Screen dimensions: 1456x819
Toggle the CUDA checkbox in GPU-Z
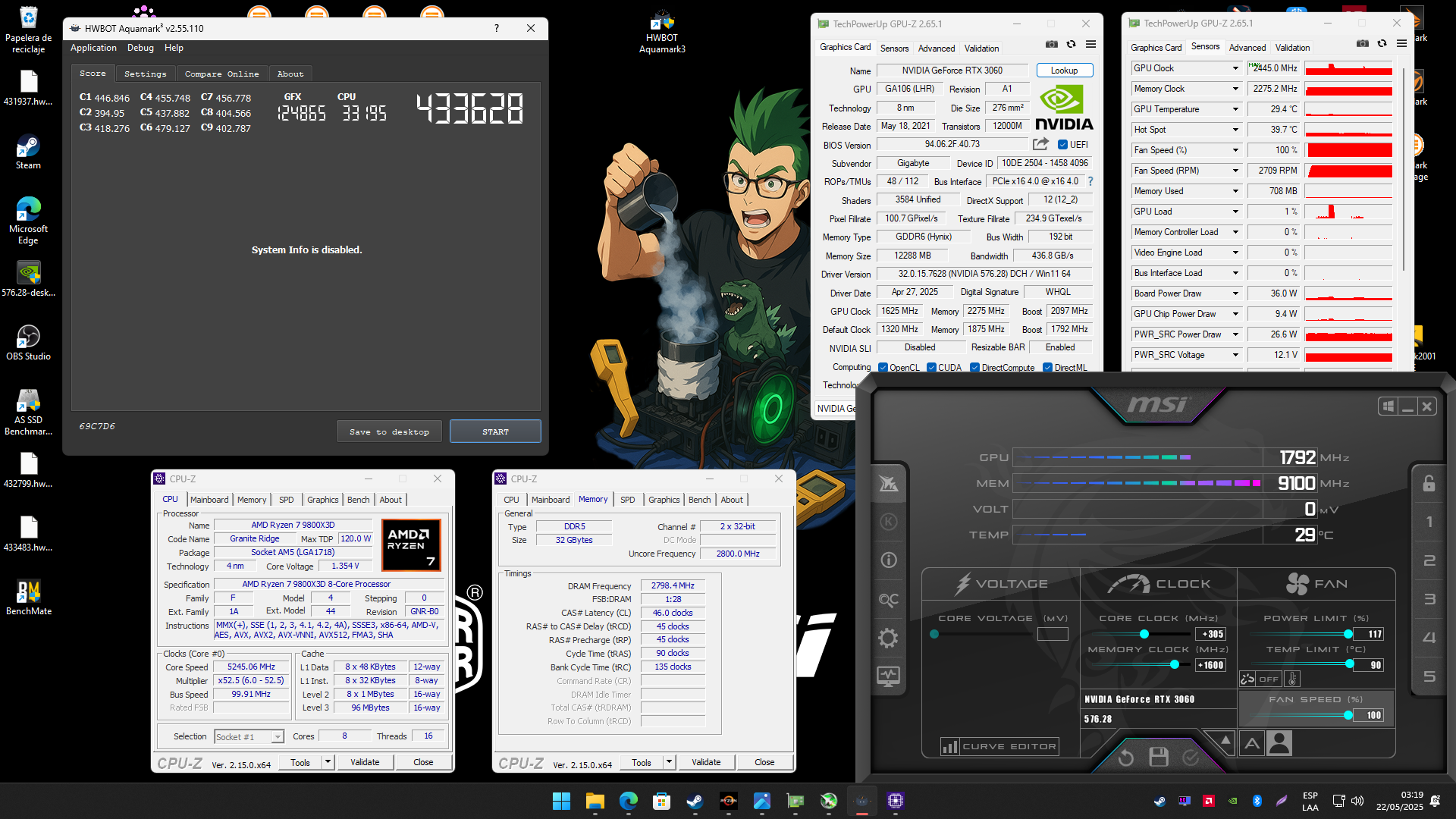click(x=931, y=368)
